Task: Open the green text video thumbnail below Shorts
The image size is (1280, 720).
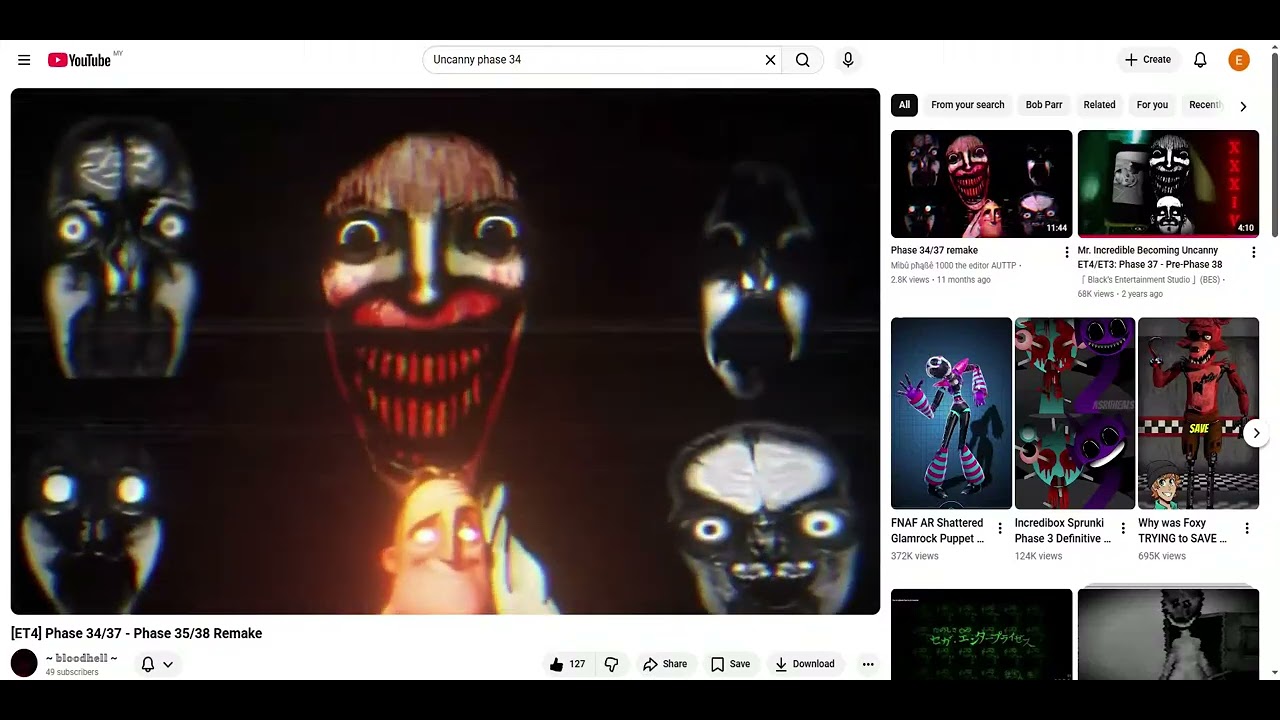Action: 981,634
